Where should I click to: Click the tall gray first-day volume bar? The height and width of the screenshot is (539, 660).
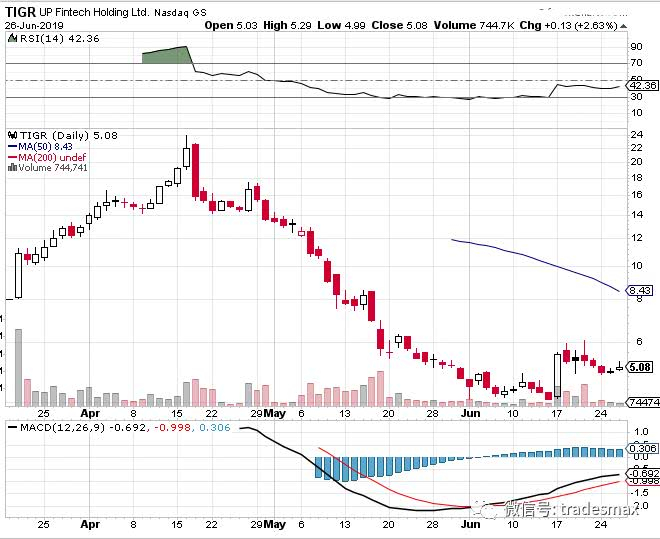pyautogui.click(x=19, y=367)
